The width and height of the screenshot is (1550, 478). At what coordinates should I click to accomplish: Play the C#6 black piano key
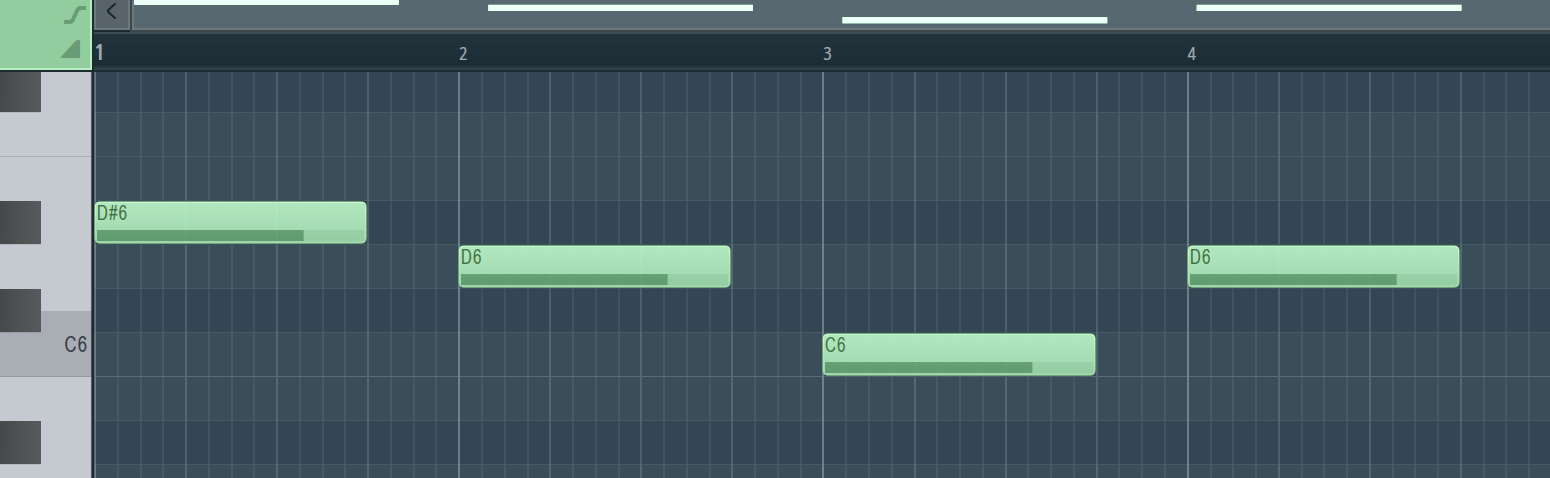(x=20, y=310)
